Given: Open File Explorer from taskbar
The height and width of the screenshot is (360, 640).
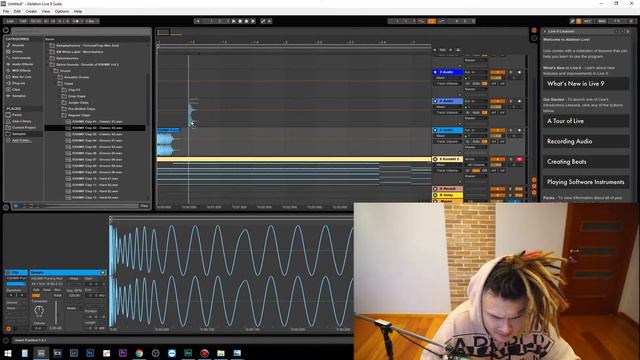Looking at the screenshot, I should point(221,353).
